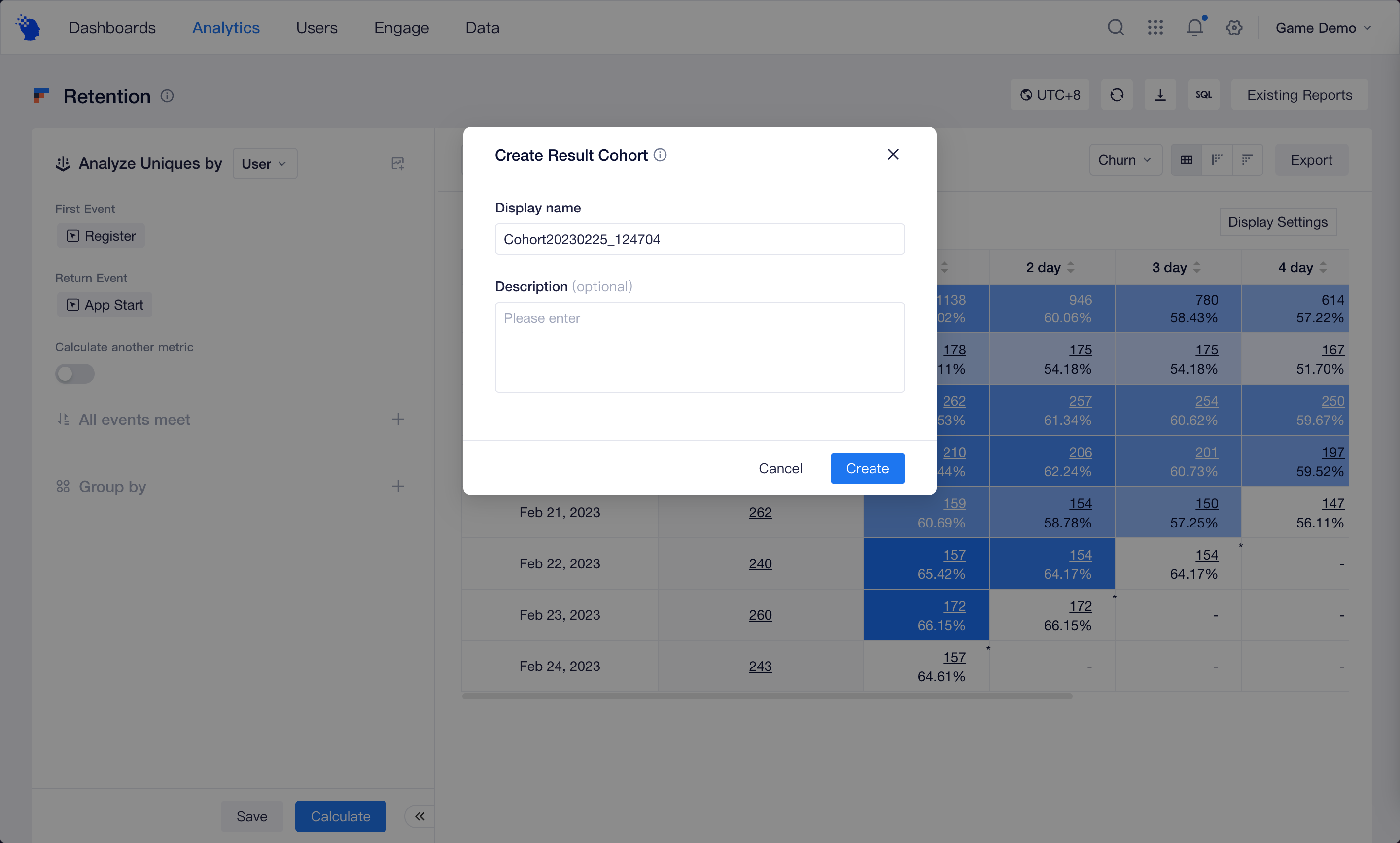Open the apps grid icon

pyautogui.click(x=1155, y=27)
